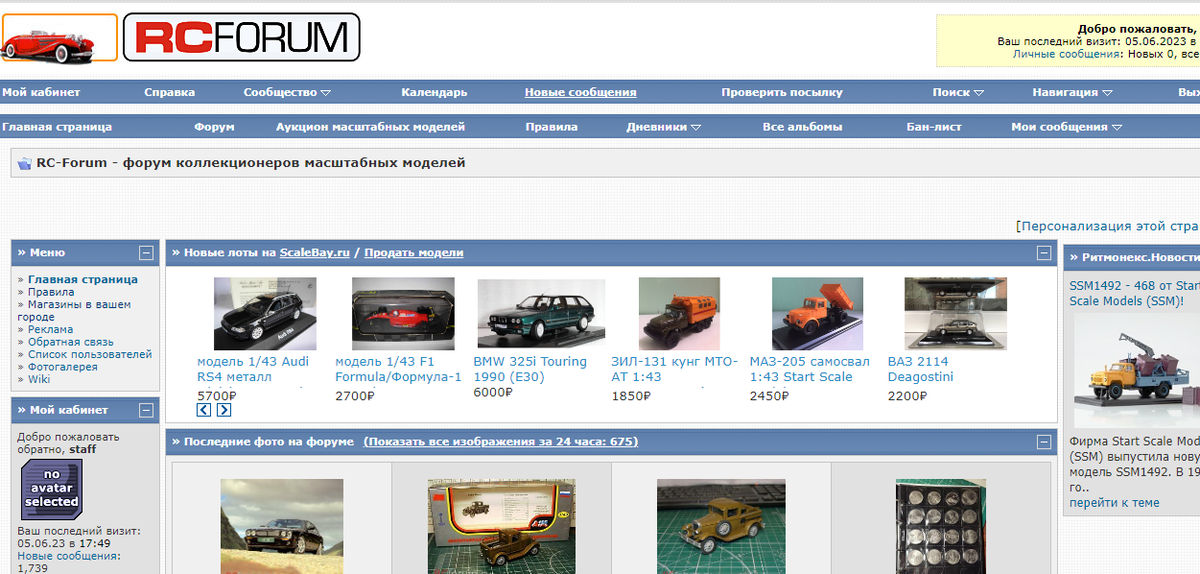Click the RC Forum logo
Viewport: 1200px width, 574px height.
pos(241,37)
